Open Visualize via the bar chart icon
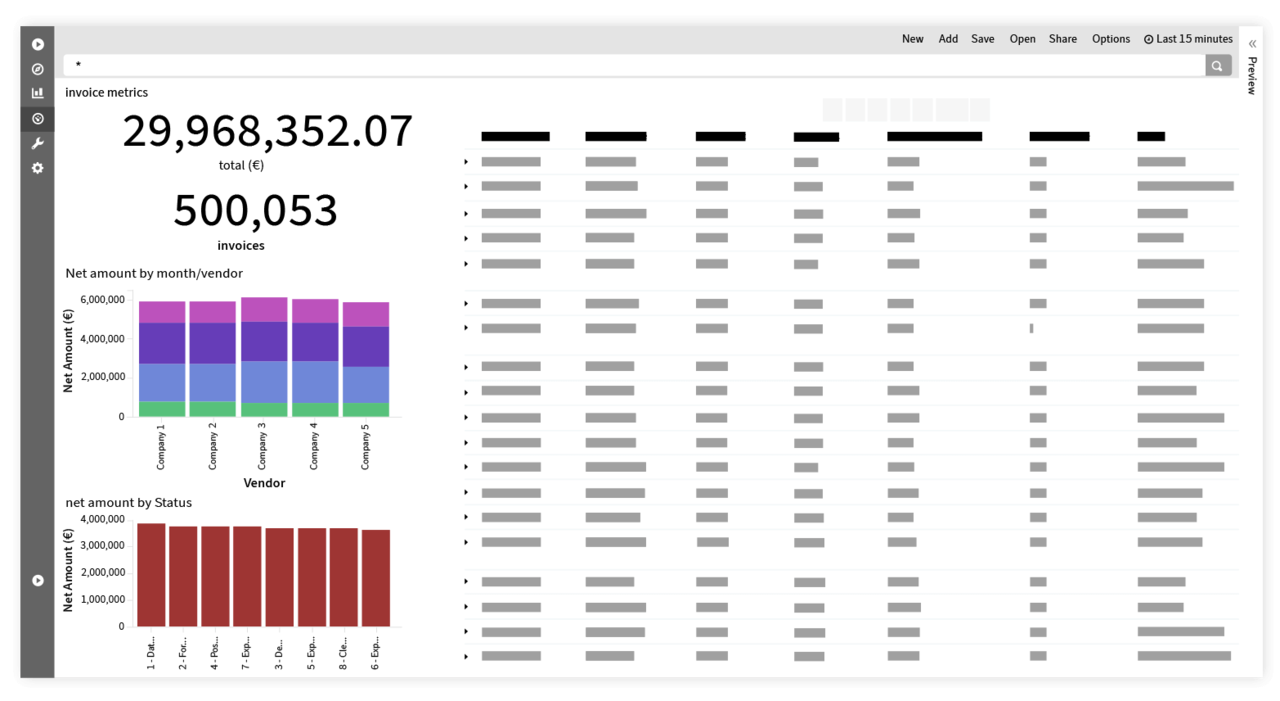The width and height of the screenshot is (1280, 701). point(38,93)
